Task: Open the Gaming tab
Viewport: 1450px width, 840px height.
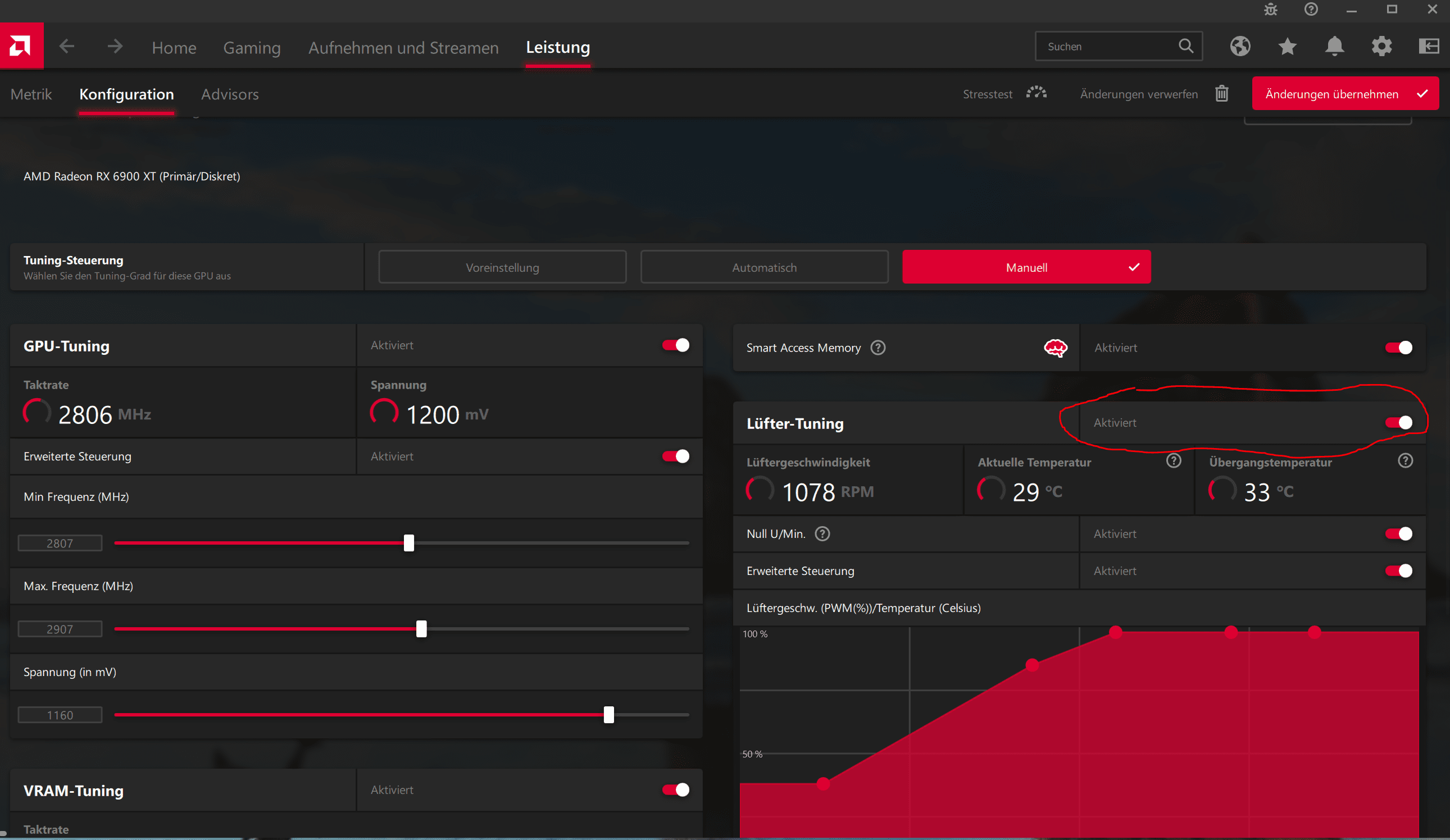Action: click(x=252, y=48)
